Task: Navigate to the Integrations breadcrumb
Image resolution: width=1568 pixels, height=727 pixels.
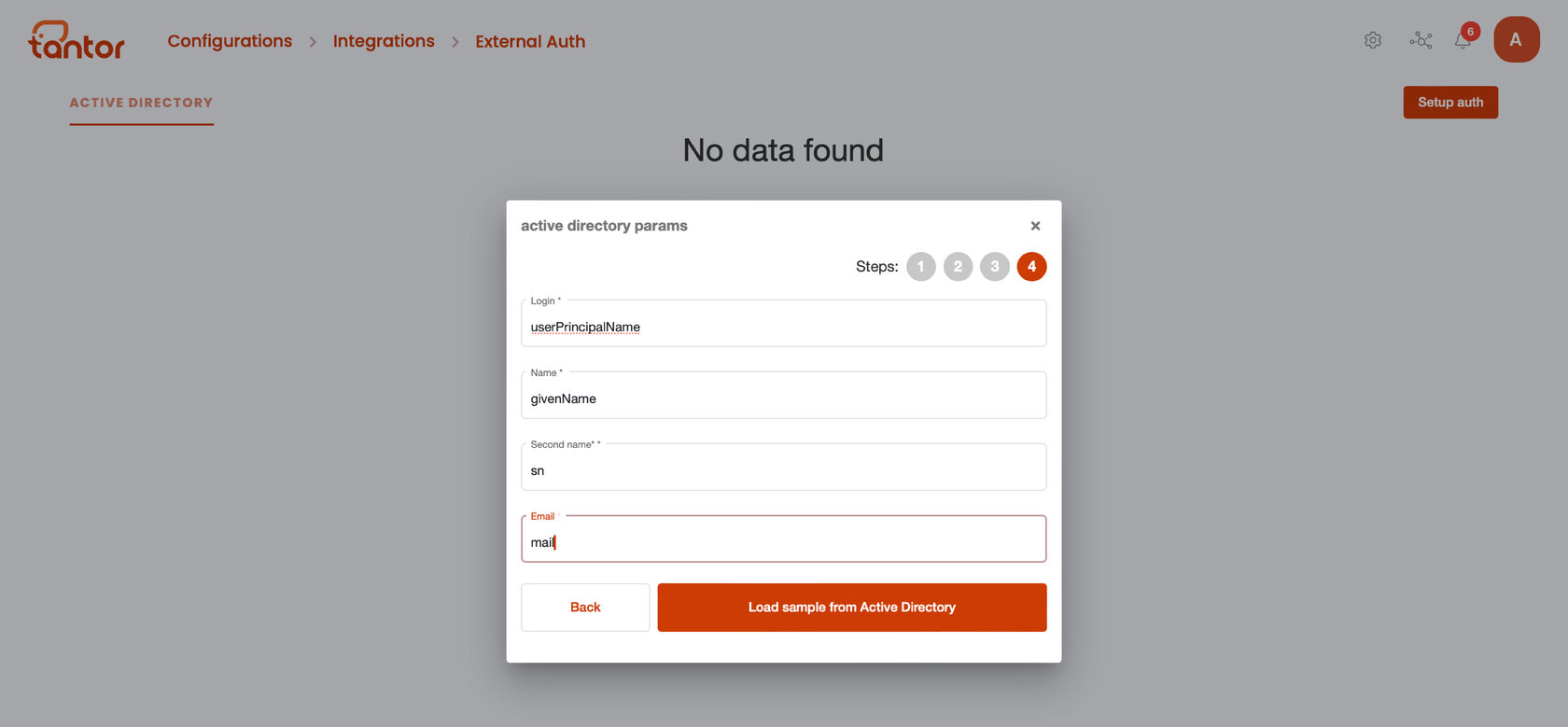Action: tap(384, 41)
